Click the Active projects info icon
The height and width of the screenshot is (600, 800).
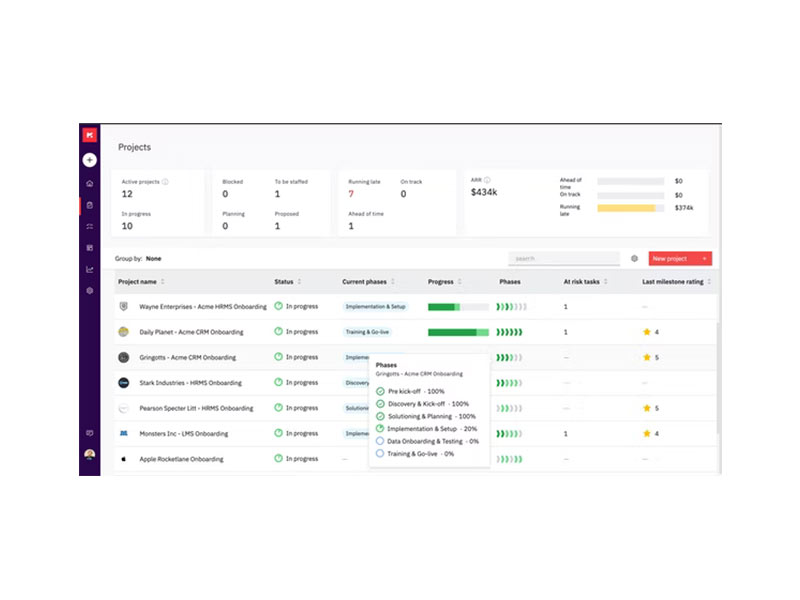165,182
